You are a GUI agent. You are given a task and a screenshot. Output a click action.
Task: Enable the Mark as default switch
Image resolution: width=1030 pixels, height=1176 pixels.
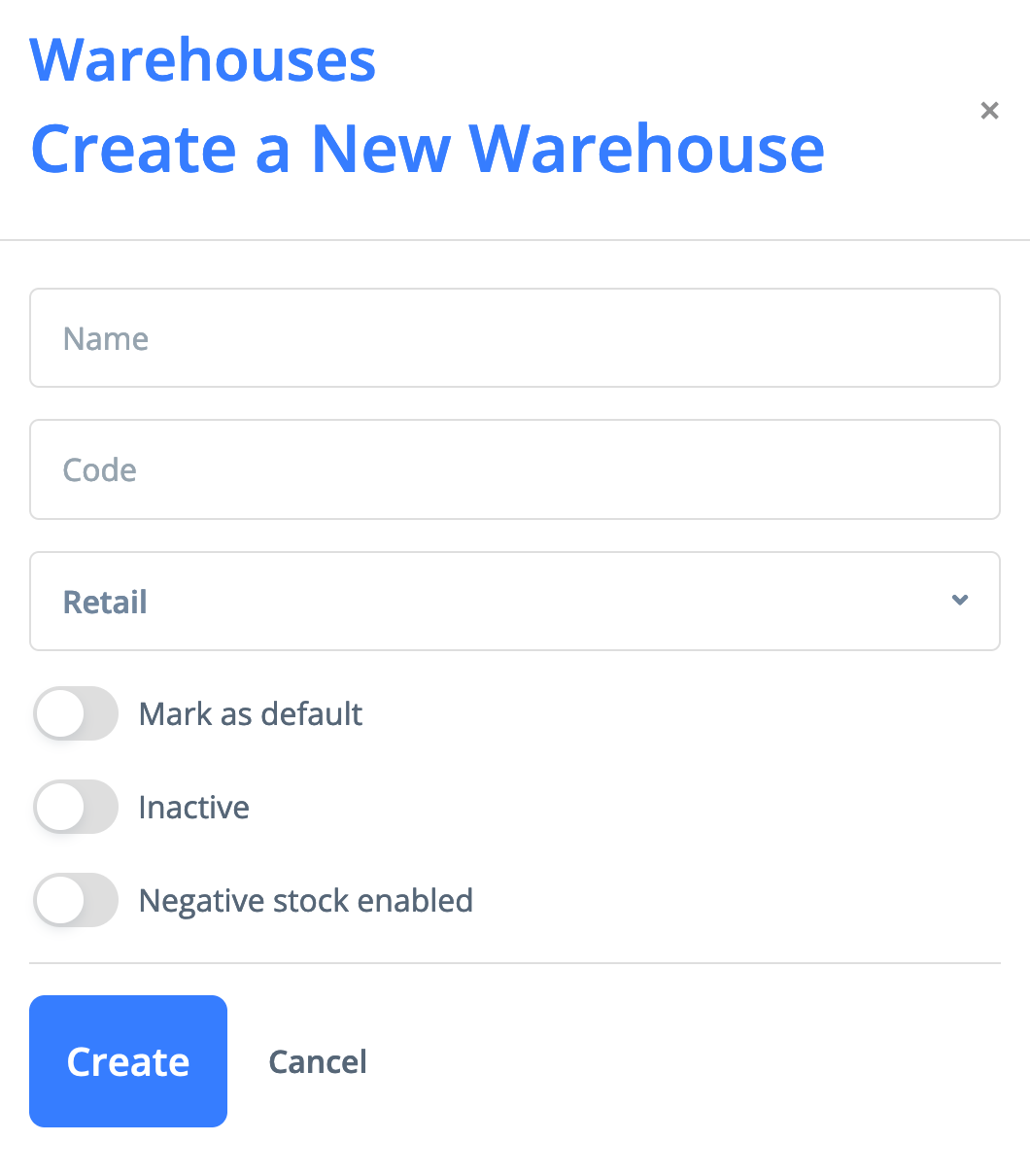click(76, 714)
